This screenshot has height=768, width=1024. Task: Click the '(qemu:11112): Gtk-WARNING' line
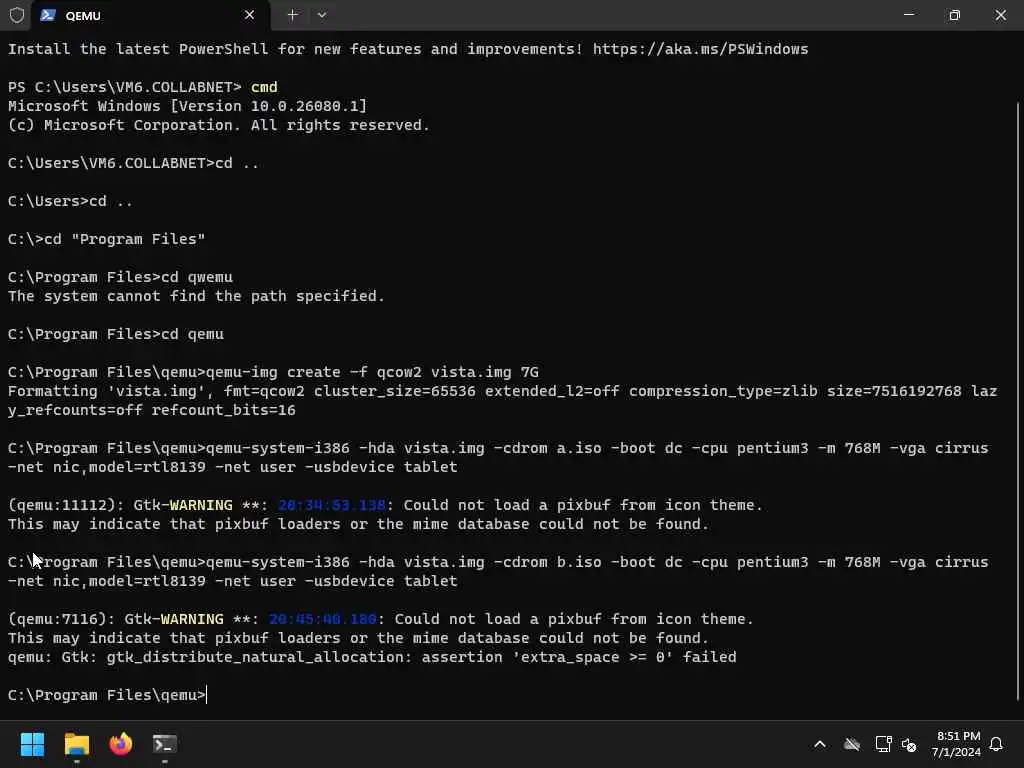click(x=385, y=505)
